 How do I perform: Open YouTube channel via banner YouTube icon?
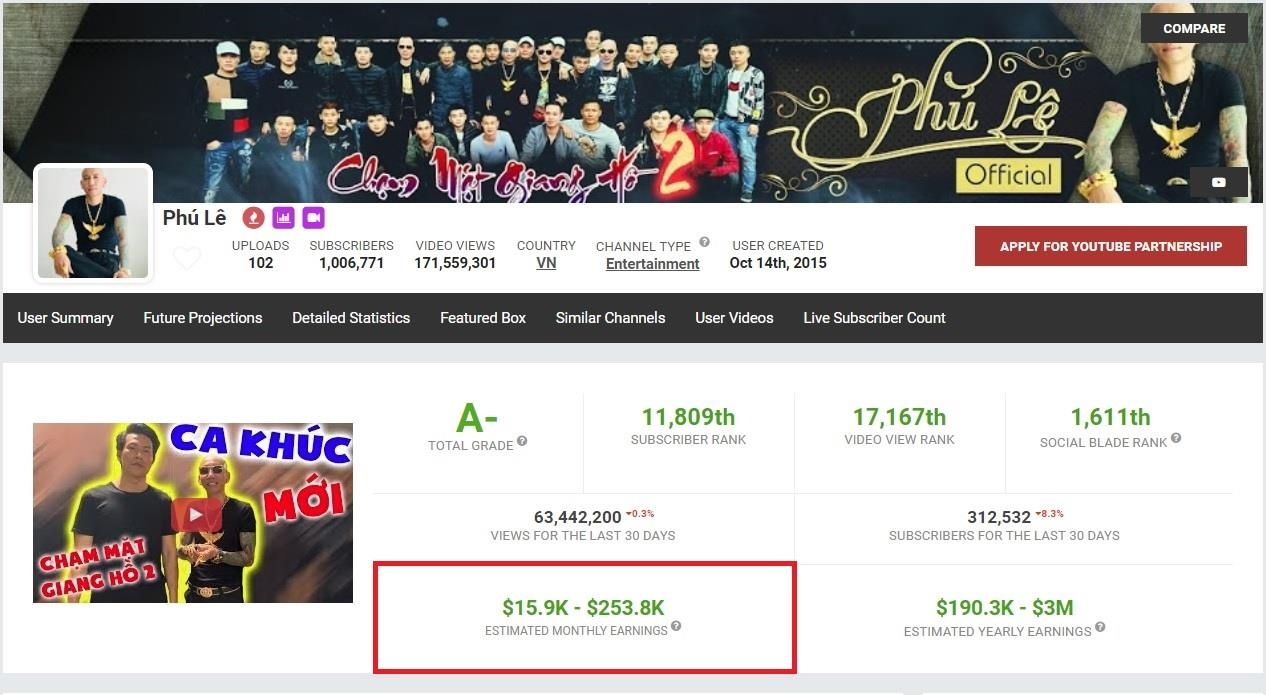coord(1218,182)
